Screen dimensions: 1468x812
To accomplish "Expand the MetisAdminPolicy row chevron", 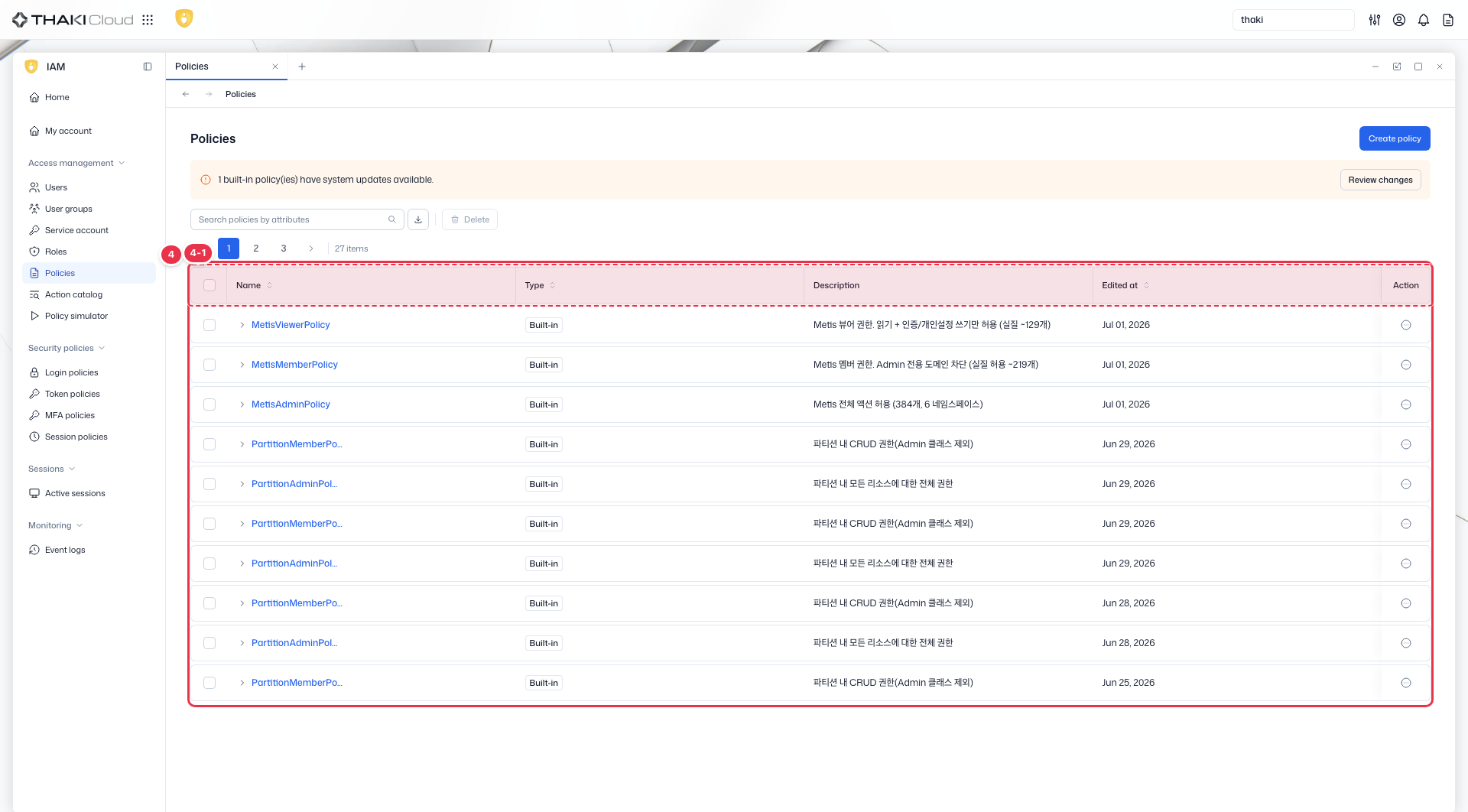I will pyautogui.click(x=242, y=404).
